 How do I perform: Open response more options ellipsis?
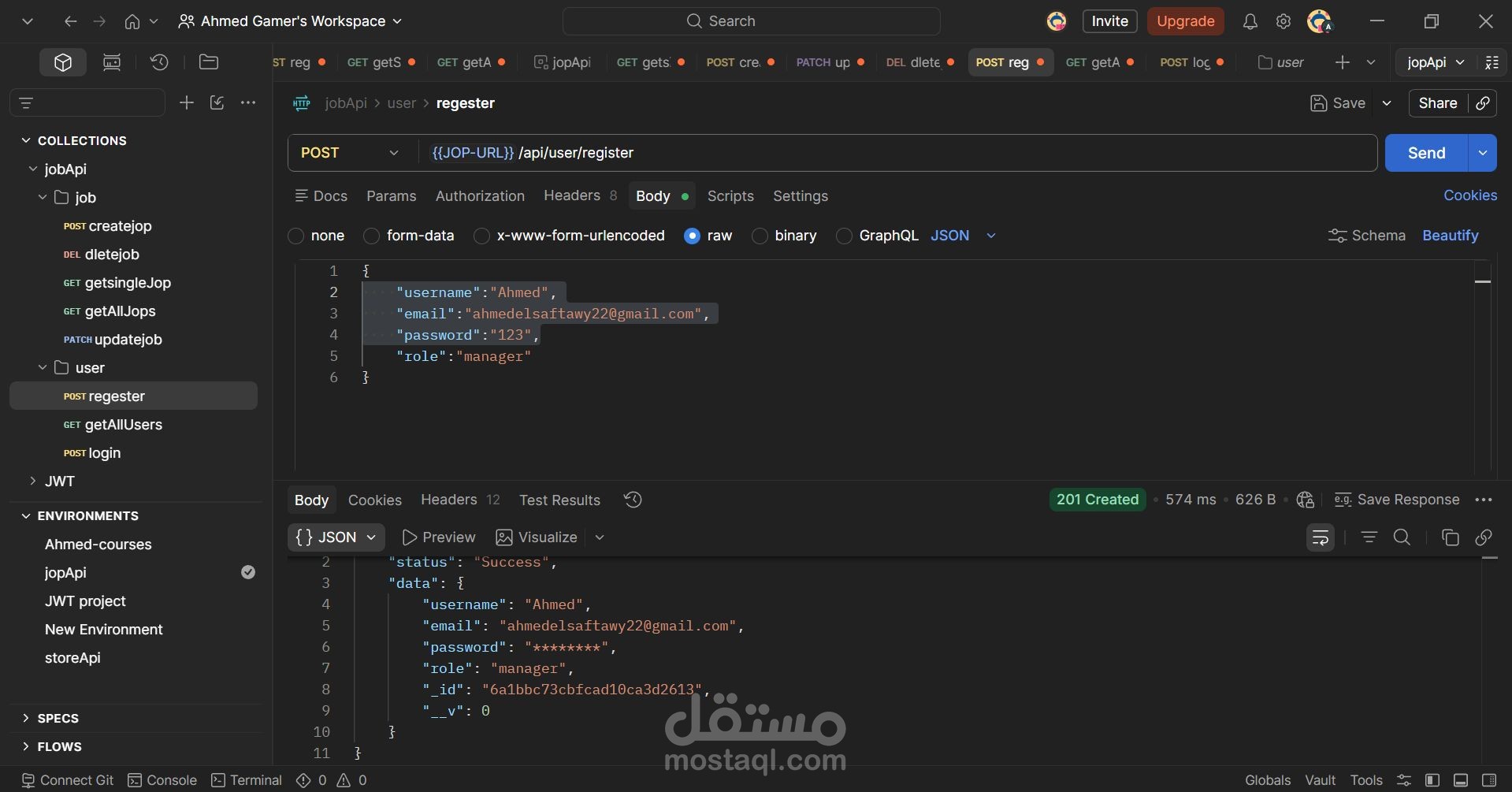1484,500
